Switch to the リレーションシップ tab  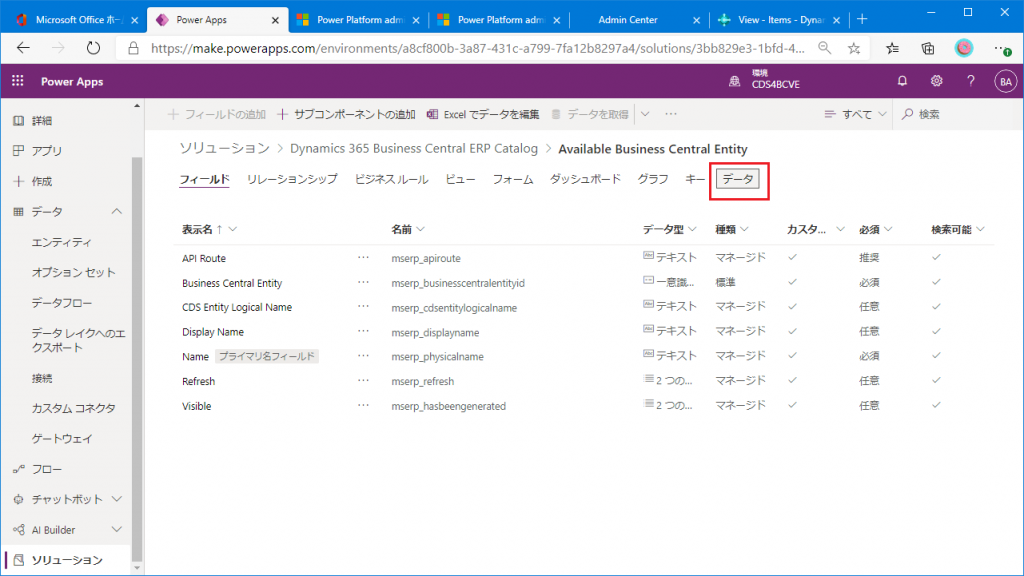(292, 179)
